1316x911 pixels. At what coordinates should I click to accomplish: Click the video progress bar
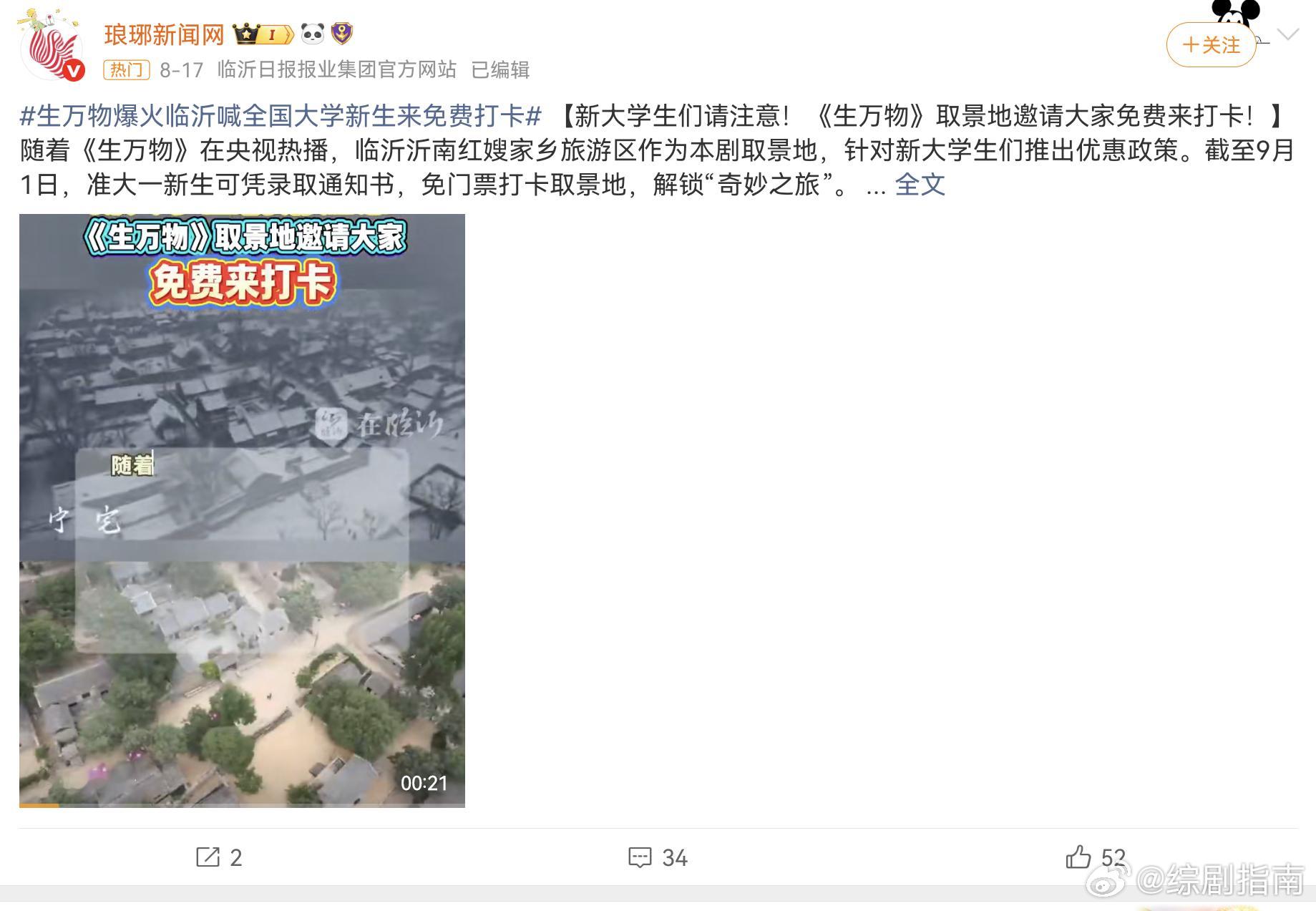pyautogui.click(x=242, y=805)
